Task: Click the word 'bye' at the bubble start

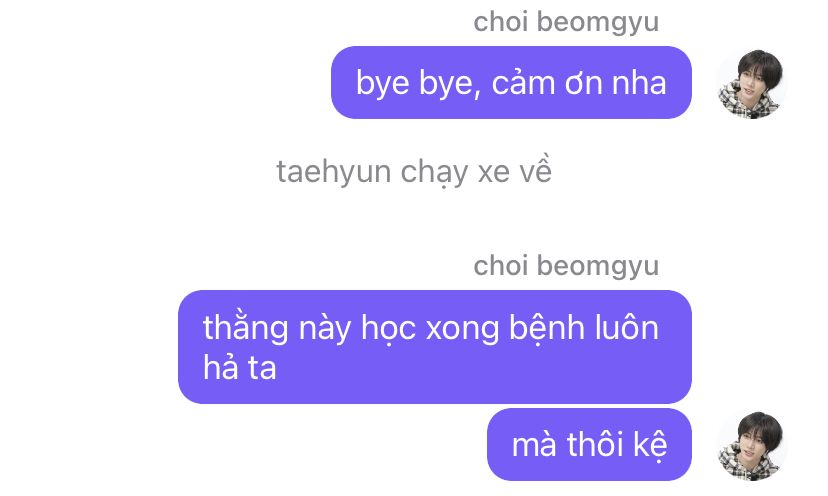Action: tap(382, 83)
